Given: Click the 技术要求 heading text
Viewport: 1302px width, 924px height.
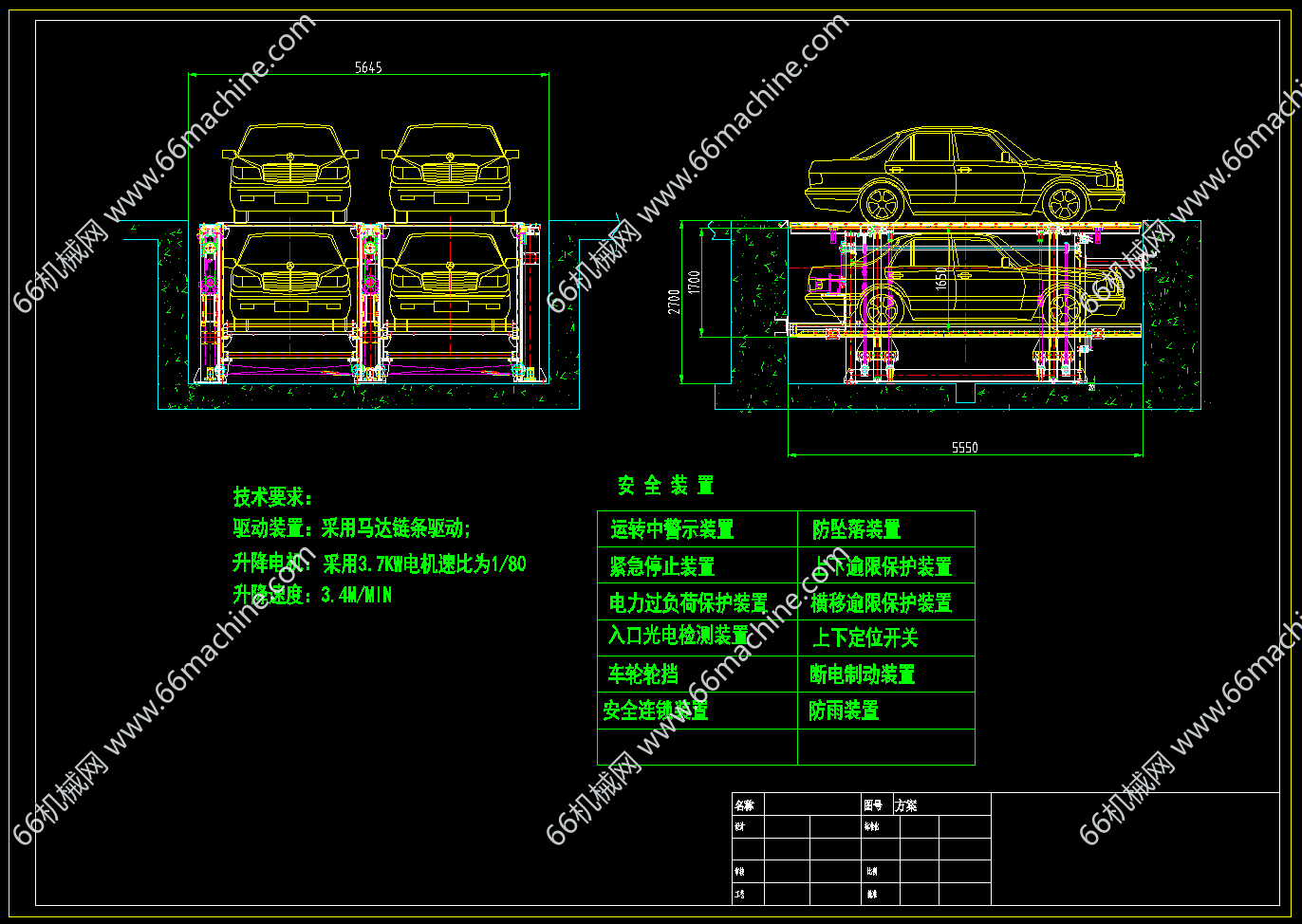Looking at the screenshot, I should [273, 497].
